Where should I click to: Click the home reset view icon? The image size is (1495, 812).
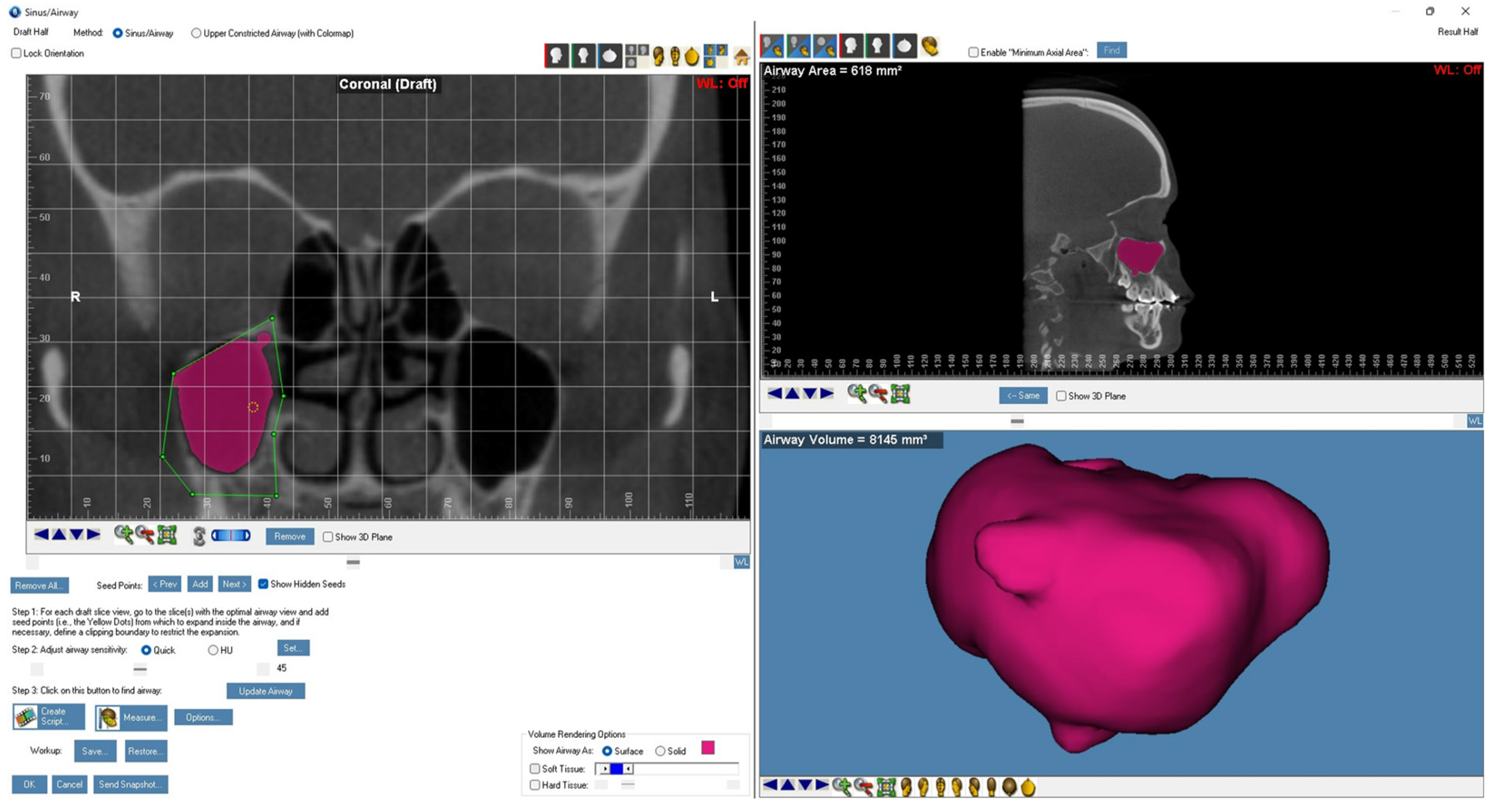(x=741, y=56)
